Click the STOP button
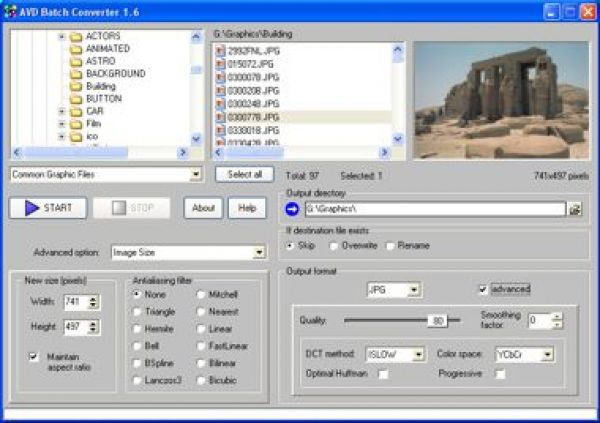Image resolution: width=600 pixels, height=423 pixels. (x=132, y=208)
